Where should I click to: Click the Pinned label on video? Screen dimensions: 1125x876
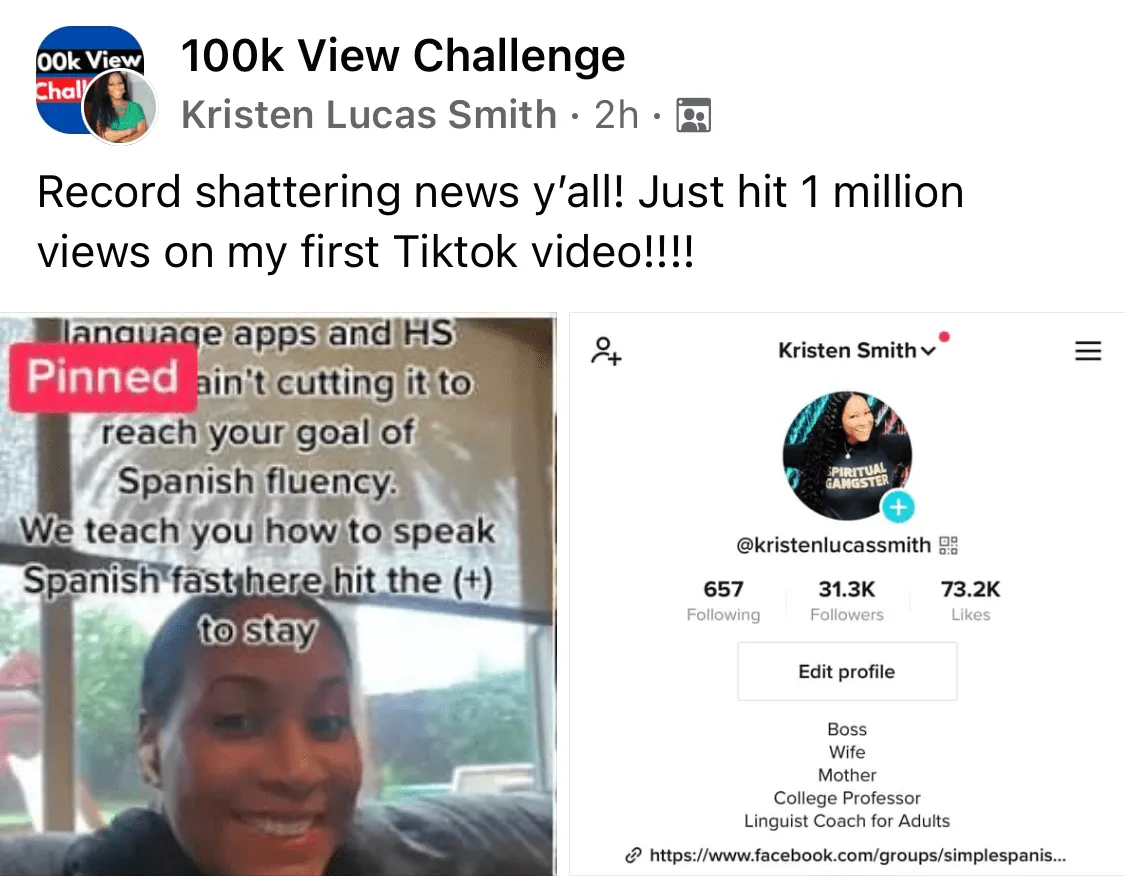tap(103, 377)
